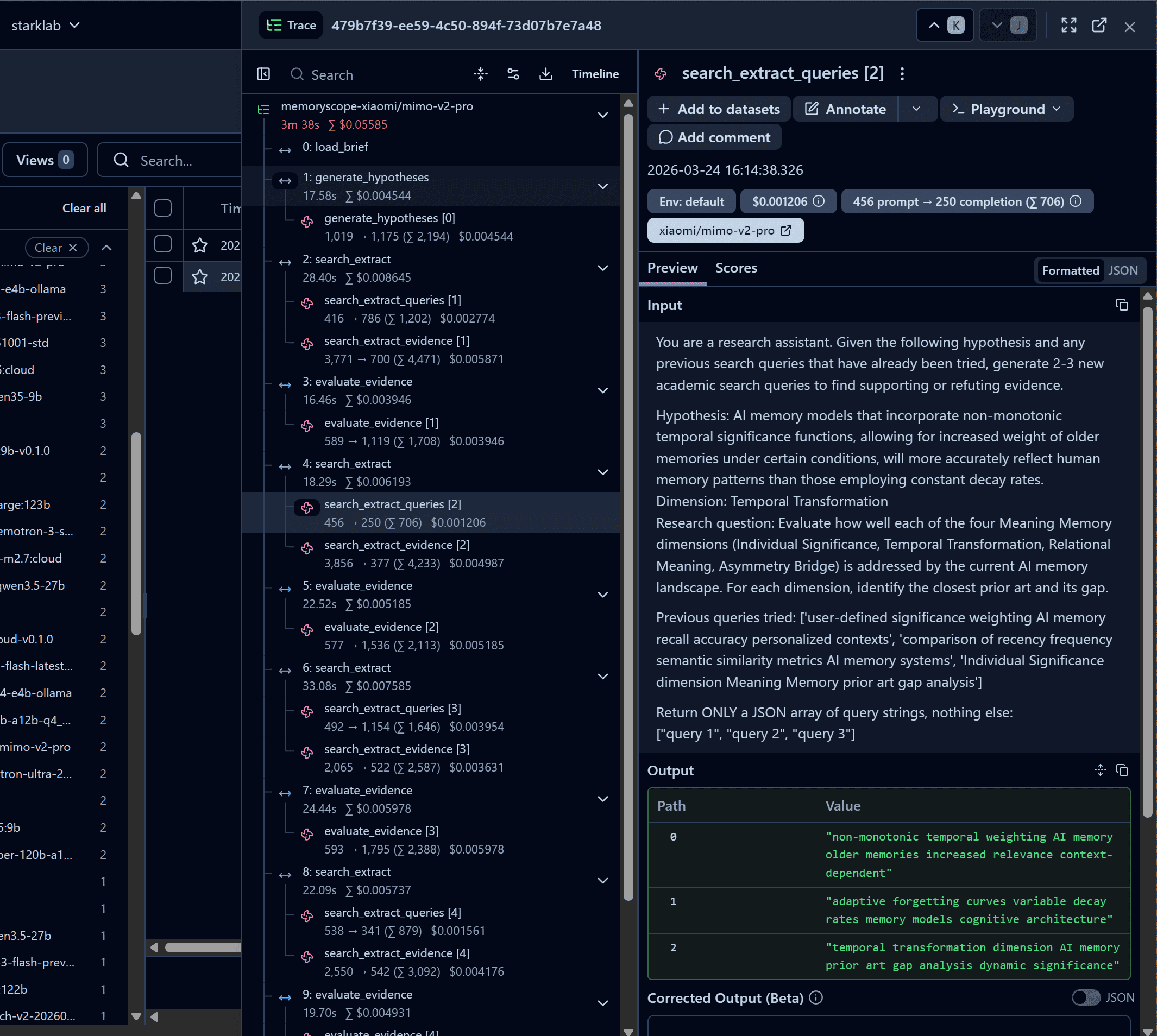Screen dimensions: 1157x1036
Task: Enter fullscreen view for the trace
Action: click(x=1069, y=25)
